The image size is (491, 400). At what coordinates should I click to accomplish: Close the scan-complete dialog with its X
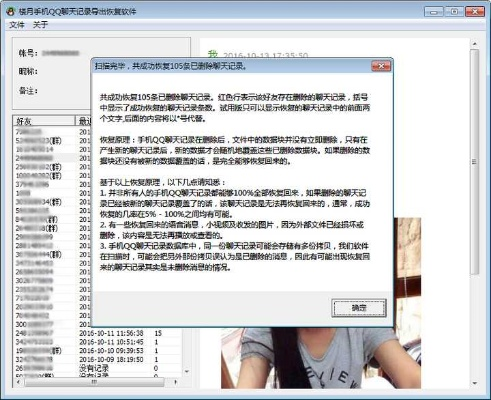click(381, 66)
